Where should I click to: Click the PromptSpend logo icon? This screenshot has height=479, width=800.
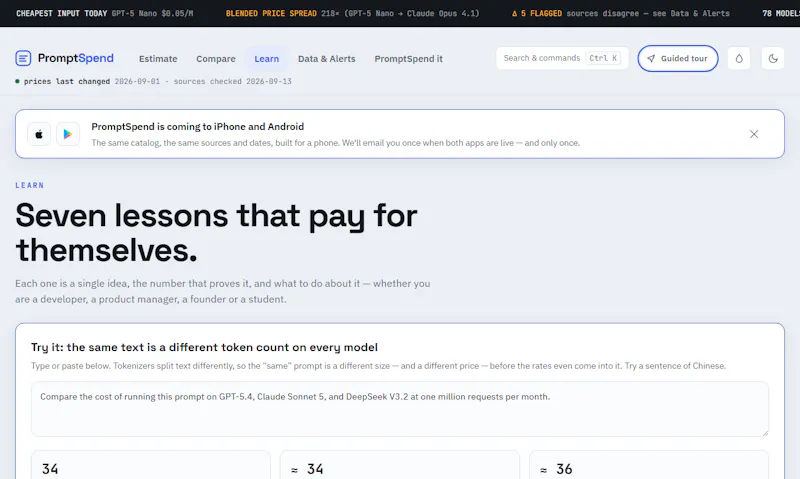pos(23,58)
